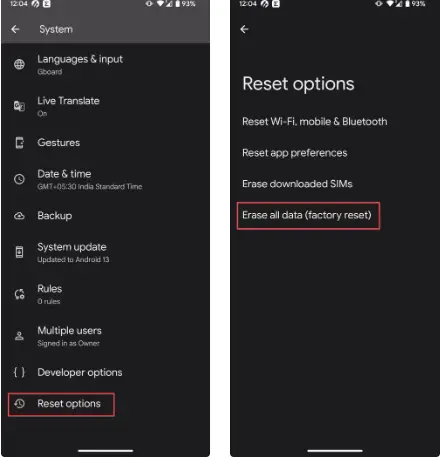Tap the globe icon for Languages & input
Viewport: 440px width, 457px height.
pyautogui.click(x=19, y=64)
